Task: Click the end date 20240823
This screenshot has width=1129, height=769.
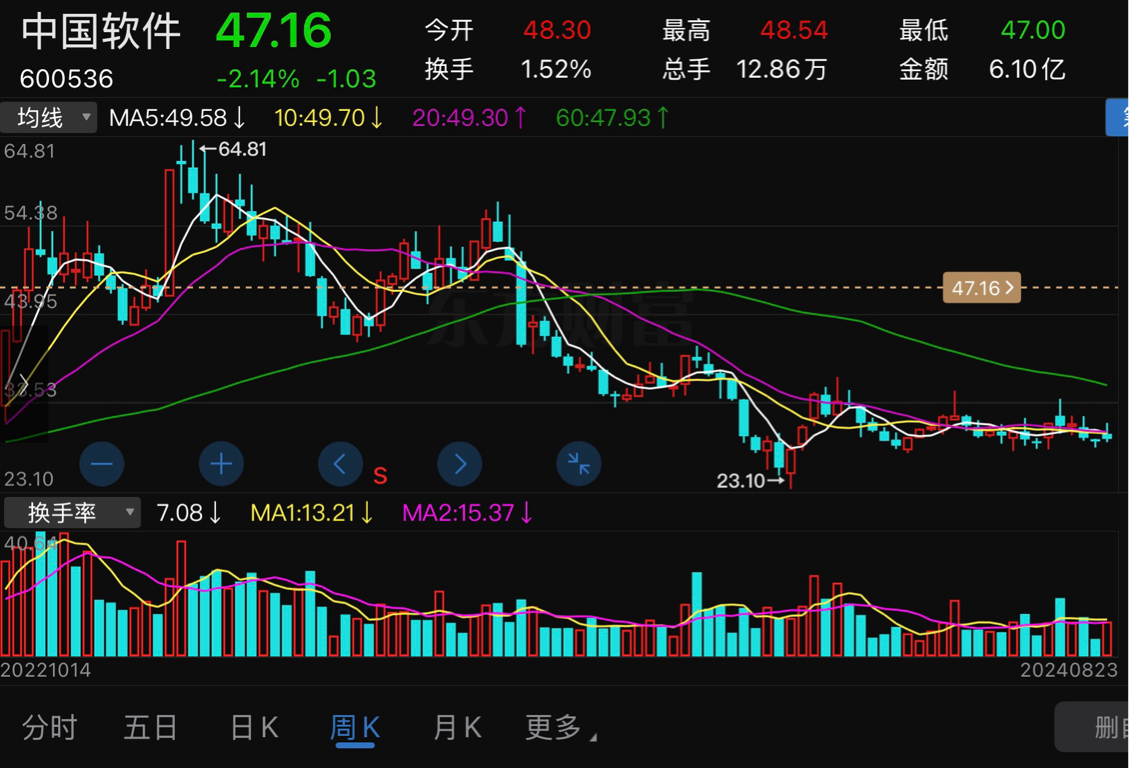Action: point(1069,670)
